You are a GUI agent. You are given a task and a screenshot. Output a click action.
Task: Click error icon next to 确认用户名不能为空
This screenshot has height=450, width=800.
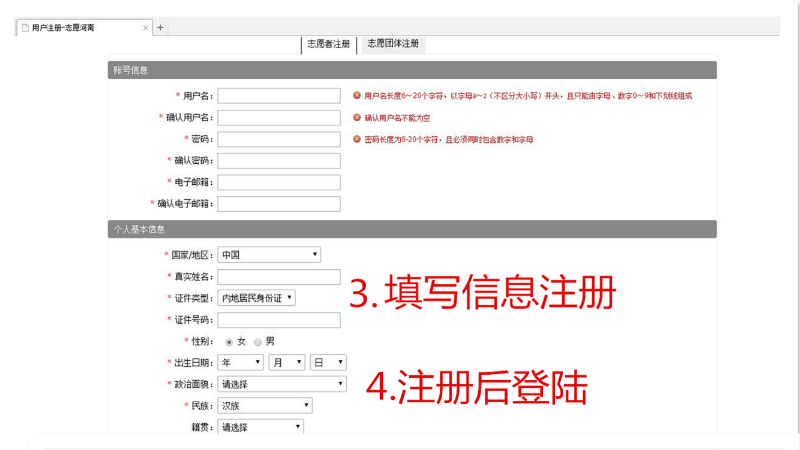click(357, 118)
